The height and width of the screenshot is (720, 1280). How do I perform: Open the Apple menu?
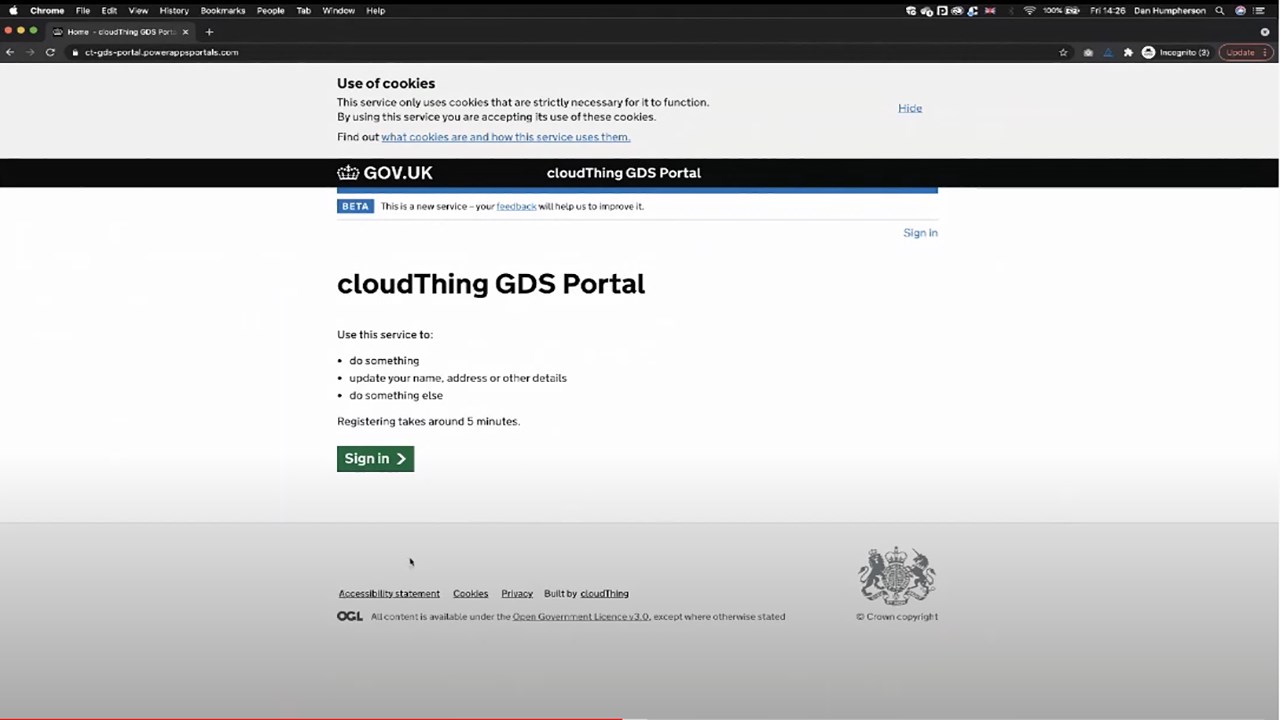coord(13,10)
